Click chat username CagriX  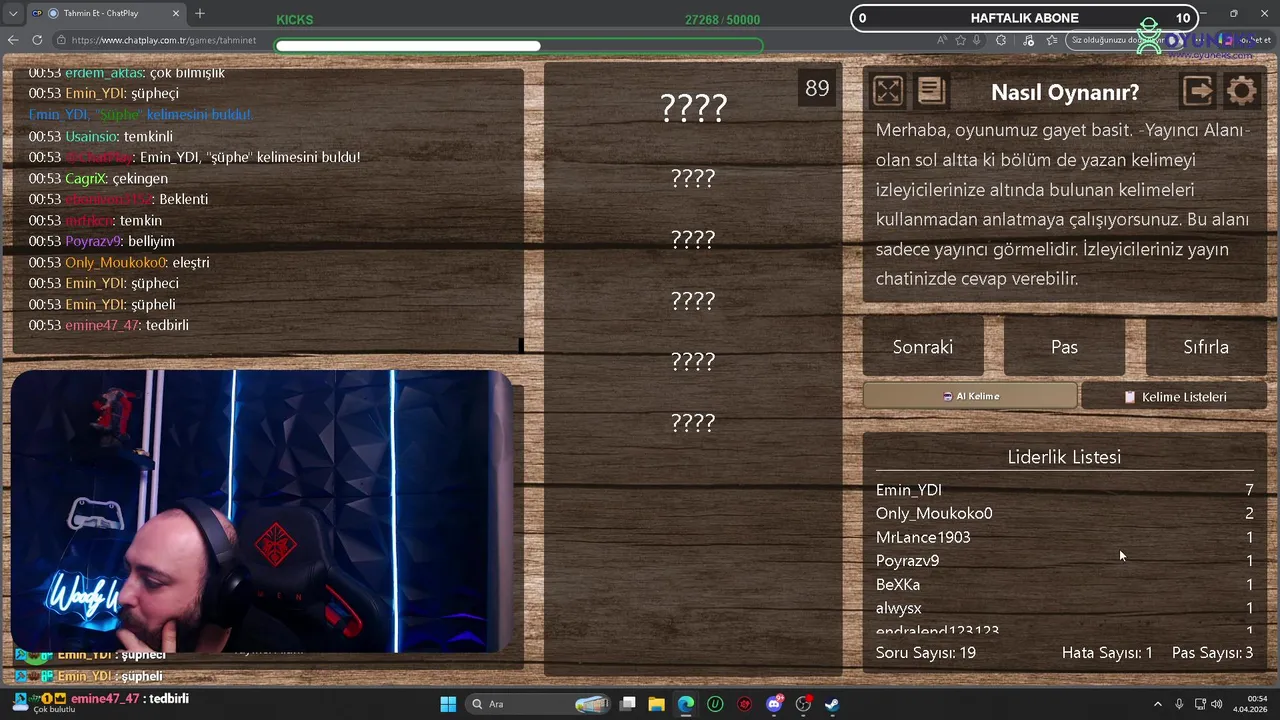(x=85, y=178)
